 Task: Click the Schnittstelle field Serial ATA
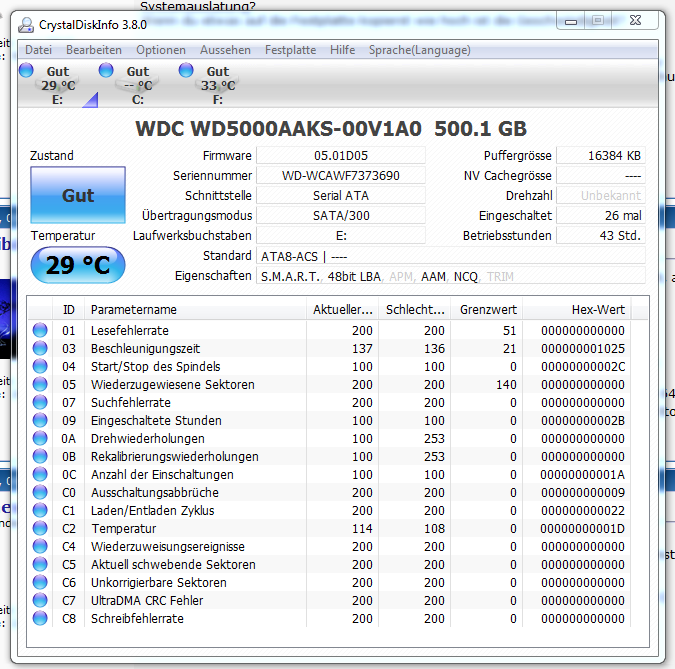(341, 195)
